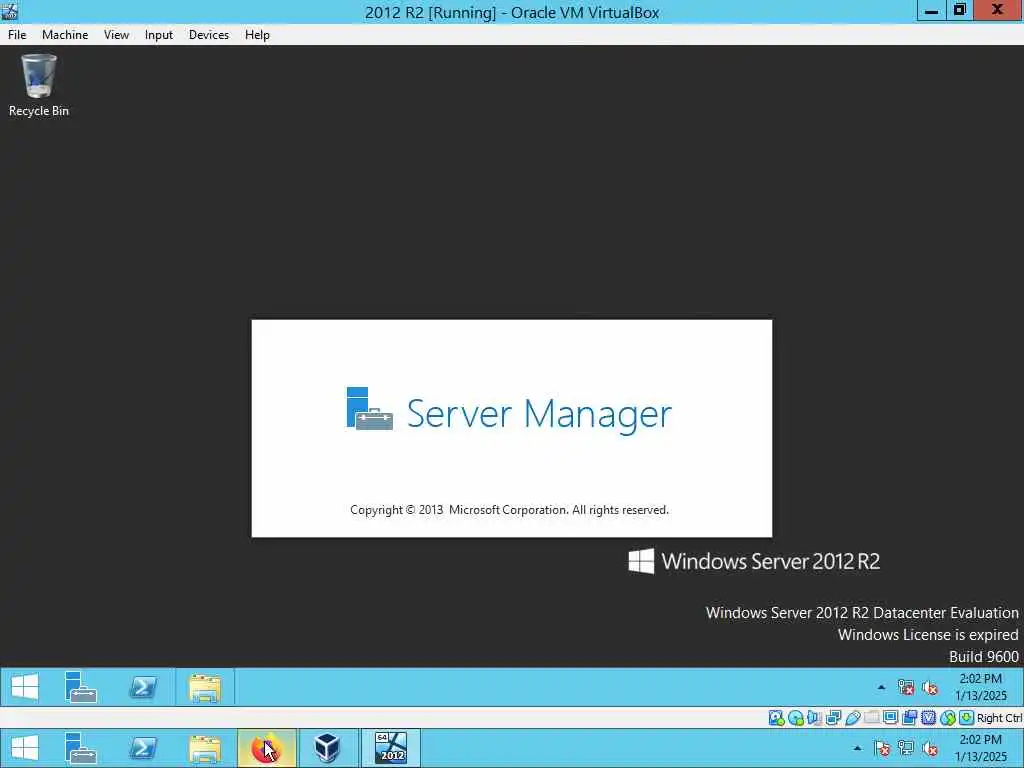Click VirtualBox keyboard capture indicator

(x=967, y=718)
